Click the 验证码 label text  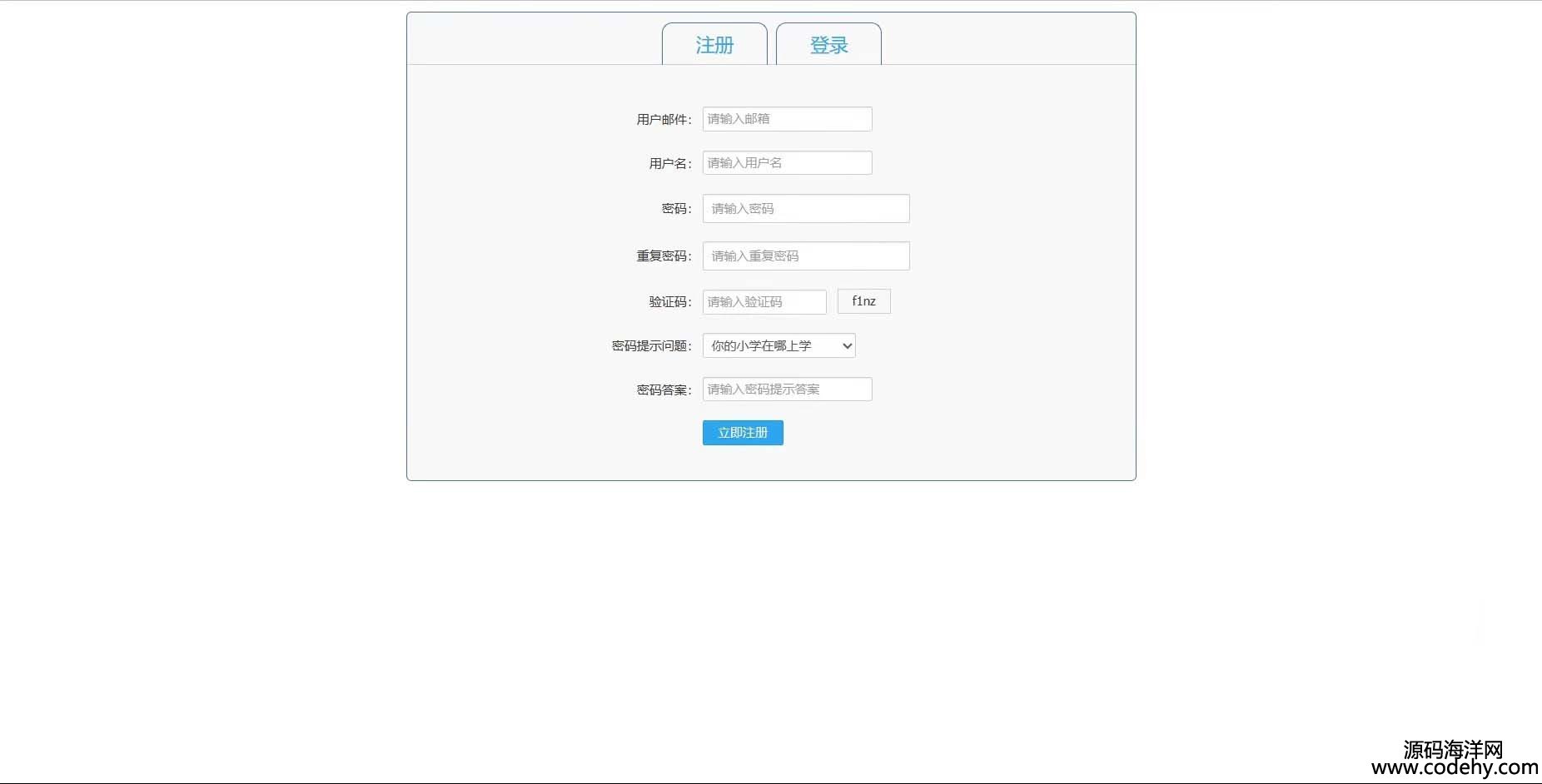coord(670,302)
